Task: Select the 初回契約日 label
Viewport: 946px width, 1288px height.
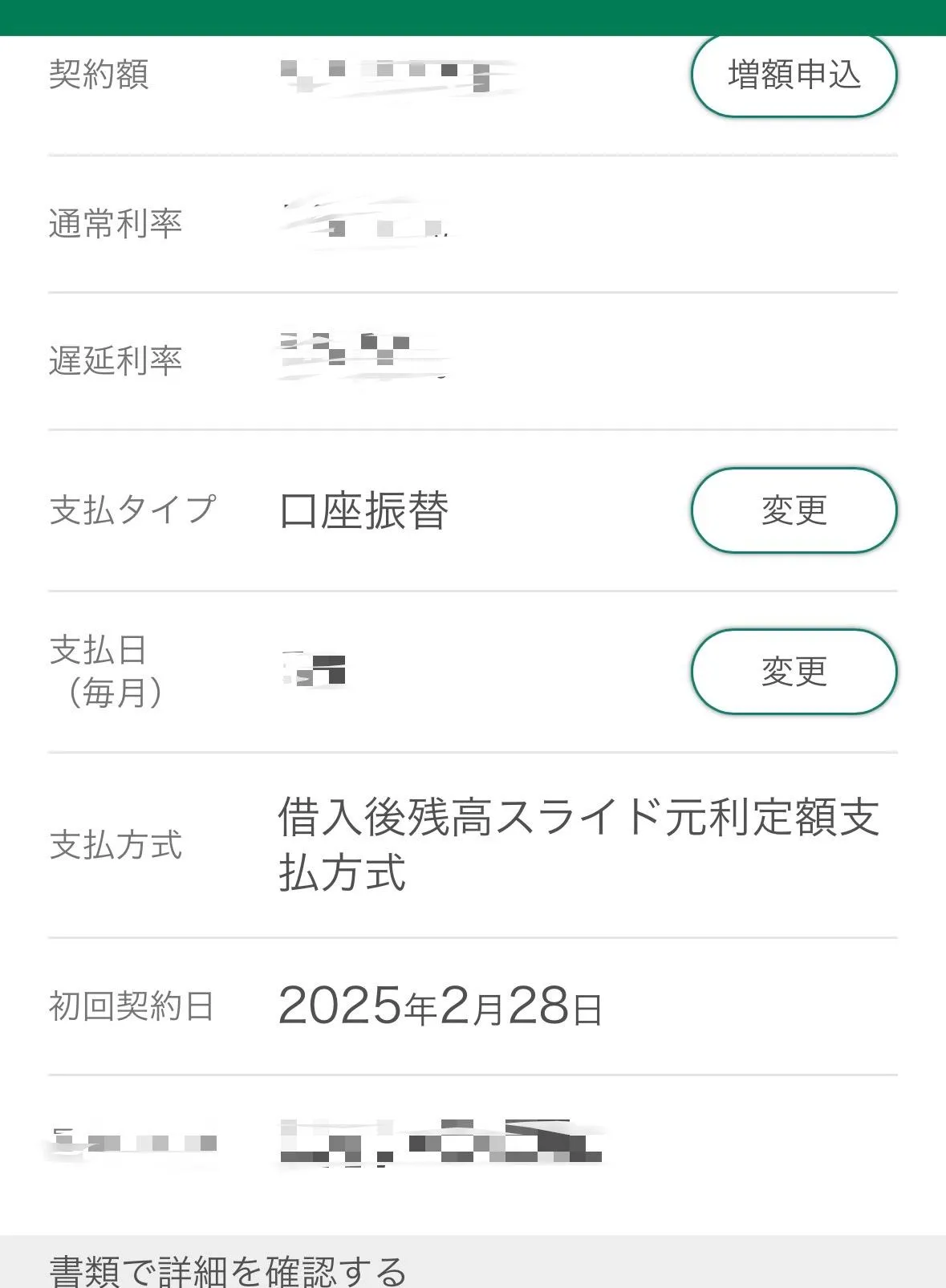Action: [x=132, y=1006]
